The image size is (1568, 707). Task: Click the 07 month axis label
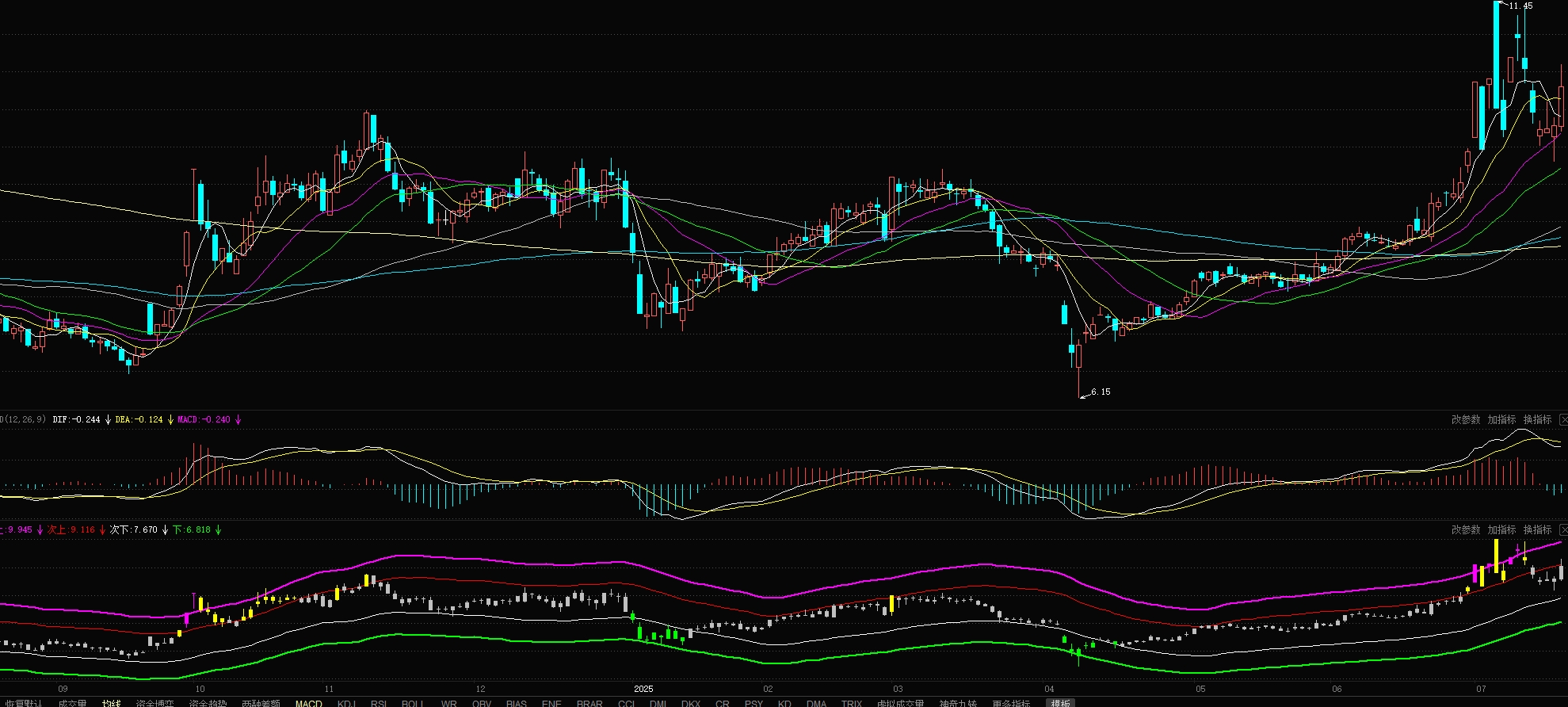click(1481, 689)
